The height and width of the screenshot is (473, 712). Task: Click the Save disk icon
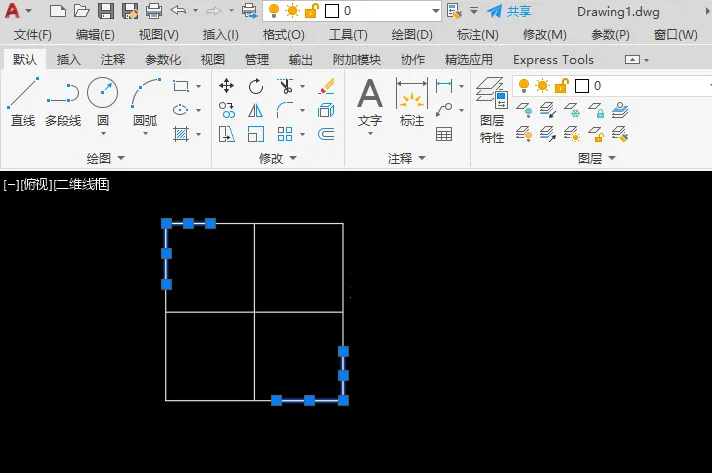click(x=106, y=10)
